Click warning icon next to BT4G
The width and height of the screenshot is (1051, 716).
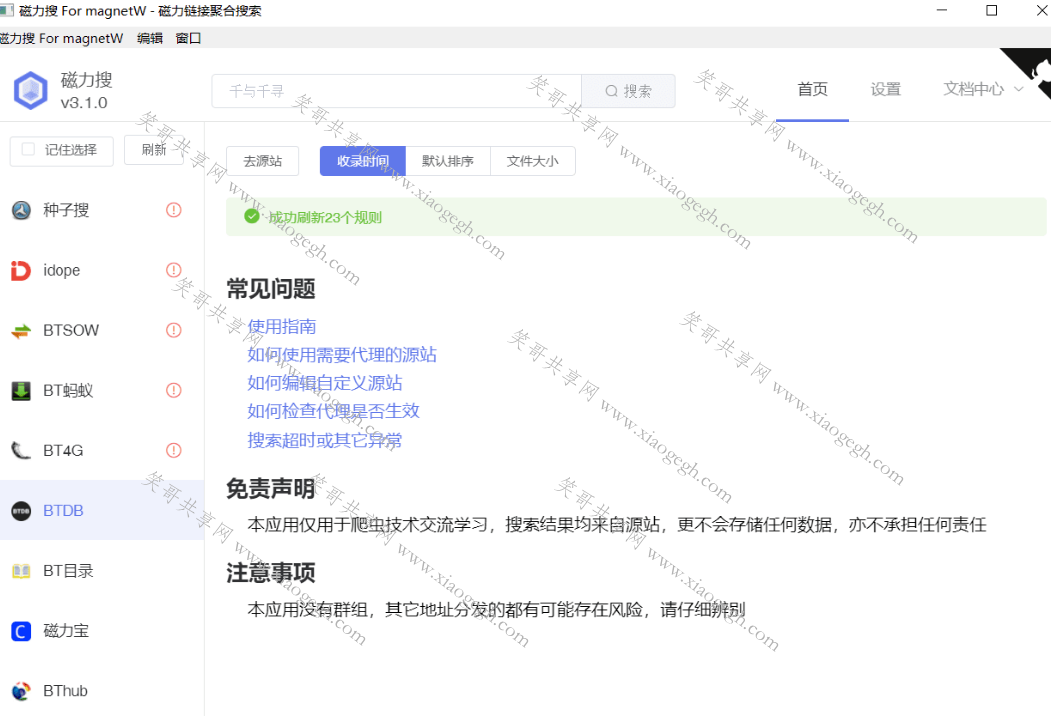coord(174,451)
